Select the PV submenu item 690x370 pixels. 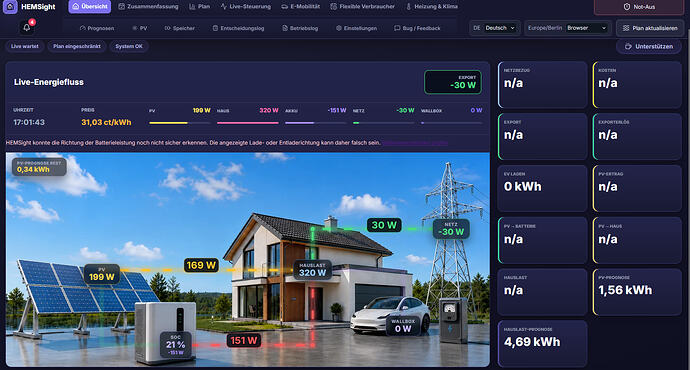[139, 28]
